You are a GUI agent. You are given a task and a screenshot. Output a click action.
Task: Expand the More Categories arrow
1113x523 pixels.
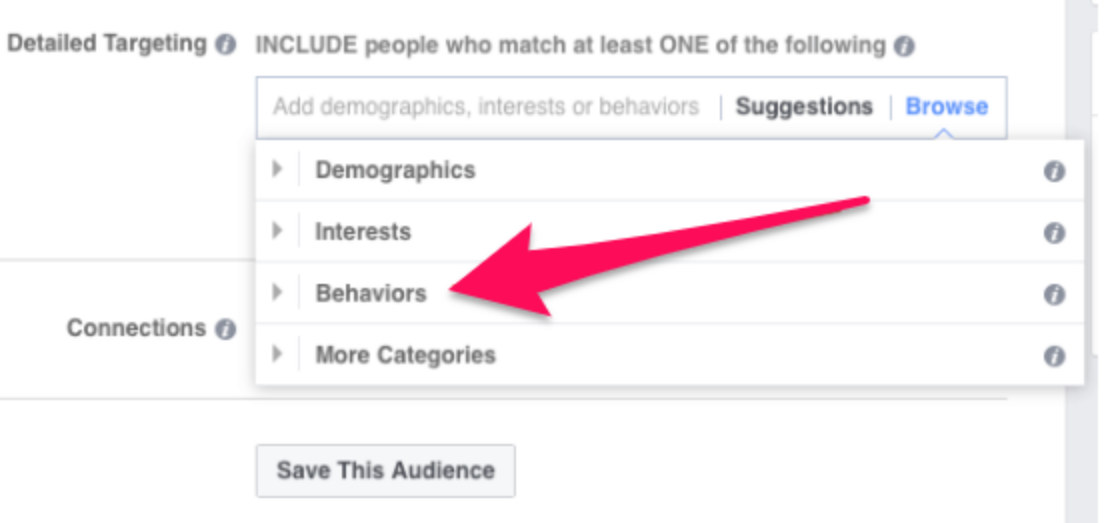point(277,353)
